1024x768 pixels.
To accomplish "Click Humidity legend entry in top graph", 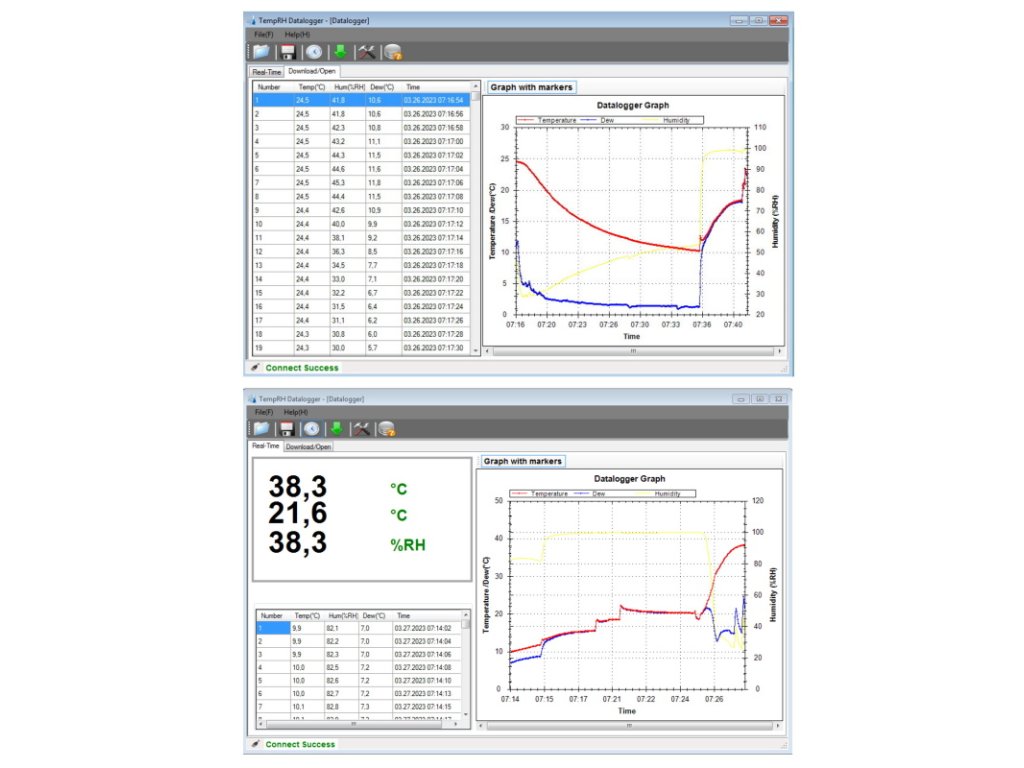I will 667,120.
